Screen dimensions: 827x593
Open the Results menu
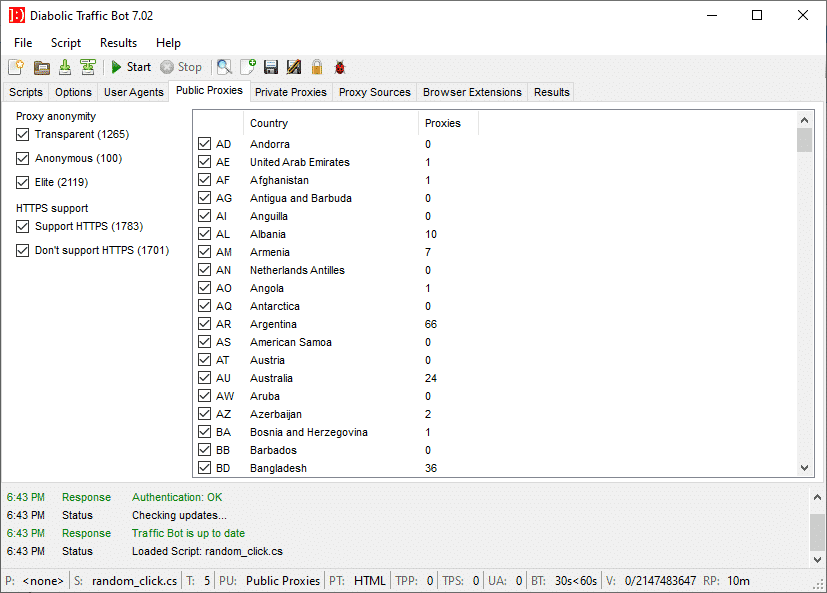tap(119, 43)
